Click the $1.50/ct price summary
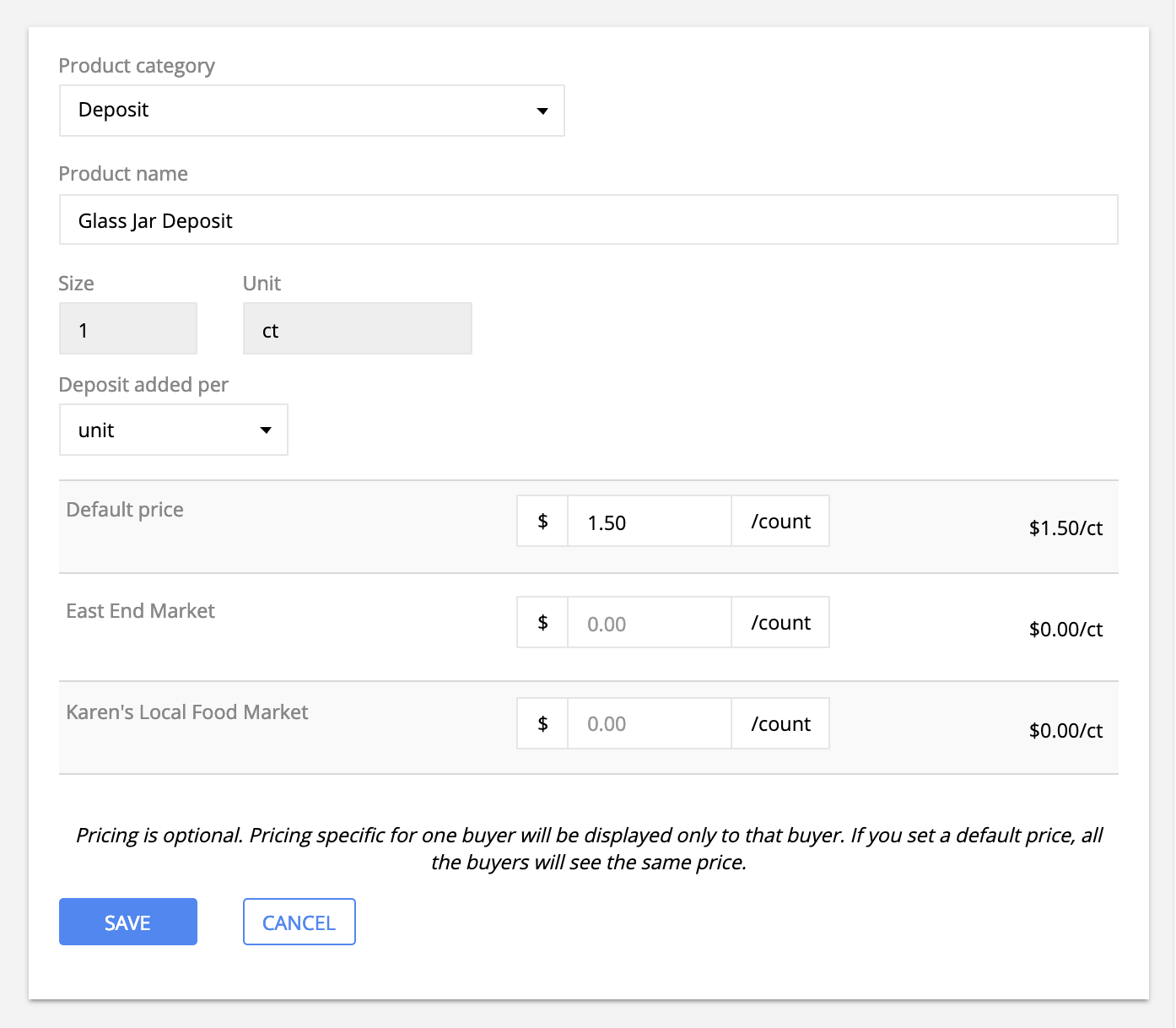The width and height of the screenshot is (1176, 1028). [x=1065, y=528]
